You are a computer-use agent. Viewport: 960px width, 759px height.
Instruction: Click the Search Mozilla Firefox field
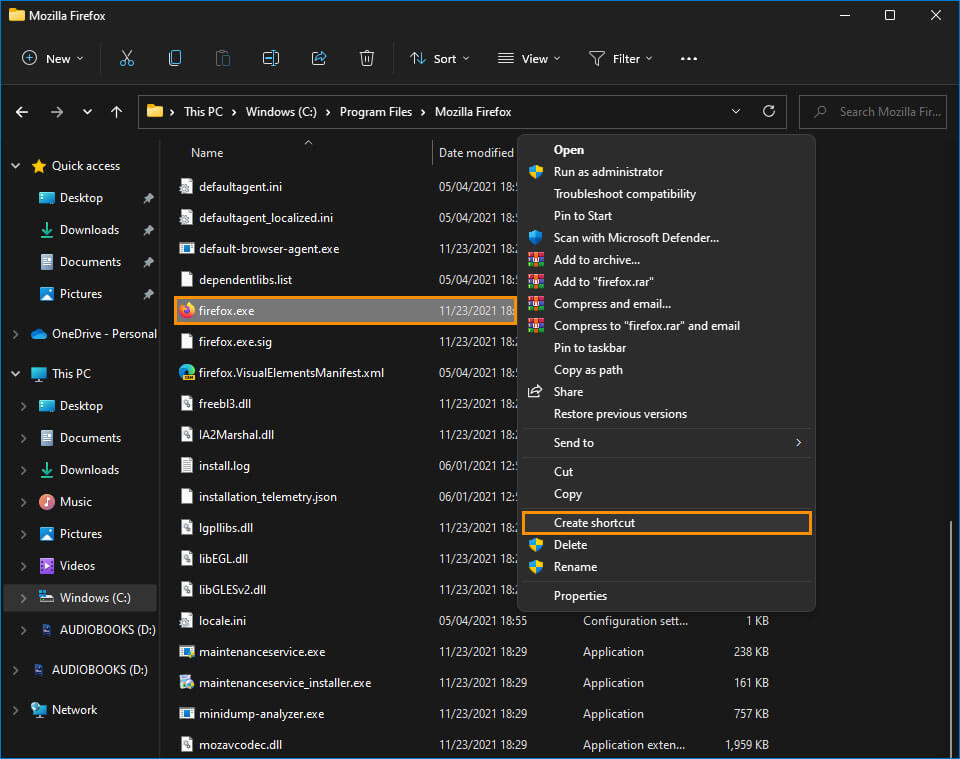pyautogui.click(x=873, y=112)
